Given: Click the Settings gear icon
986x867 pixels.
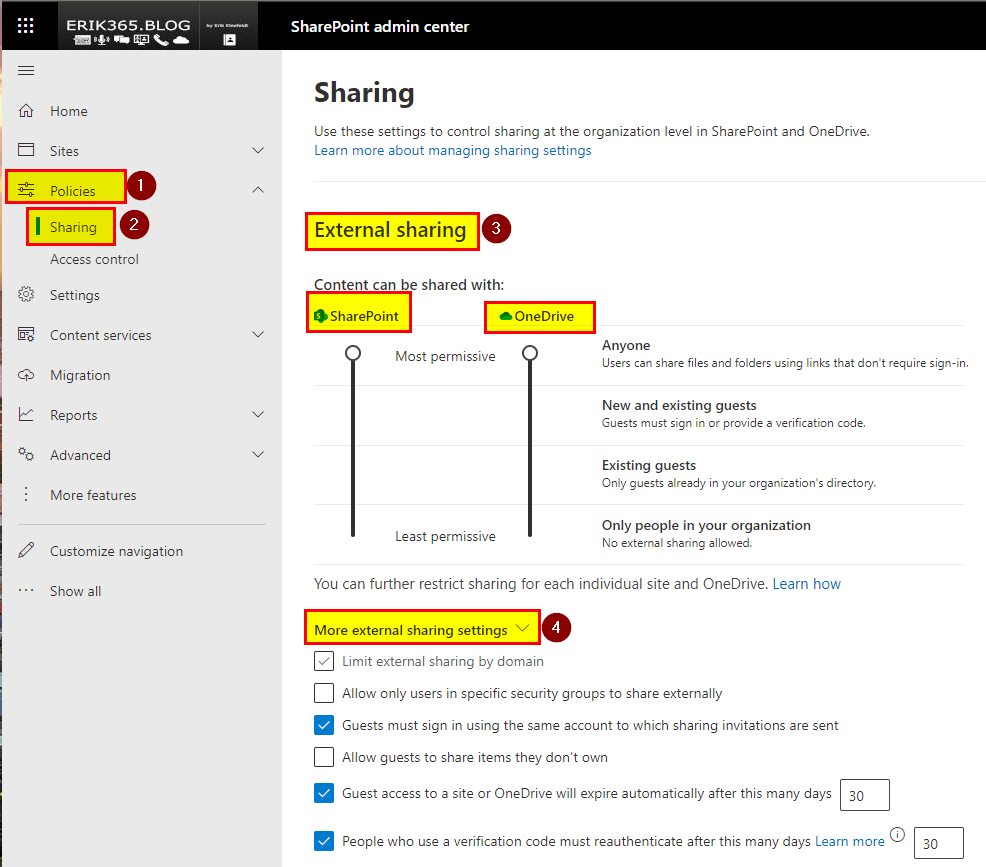Looking at the screenshot, I should pyautogui.click(x=27, y=295).
